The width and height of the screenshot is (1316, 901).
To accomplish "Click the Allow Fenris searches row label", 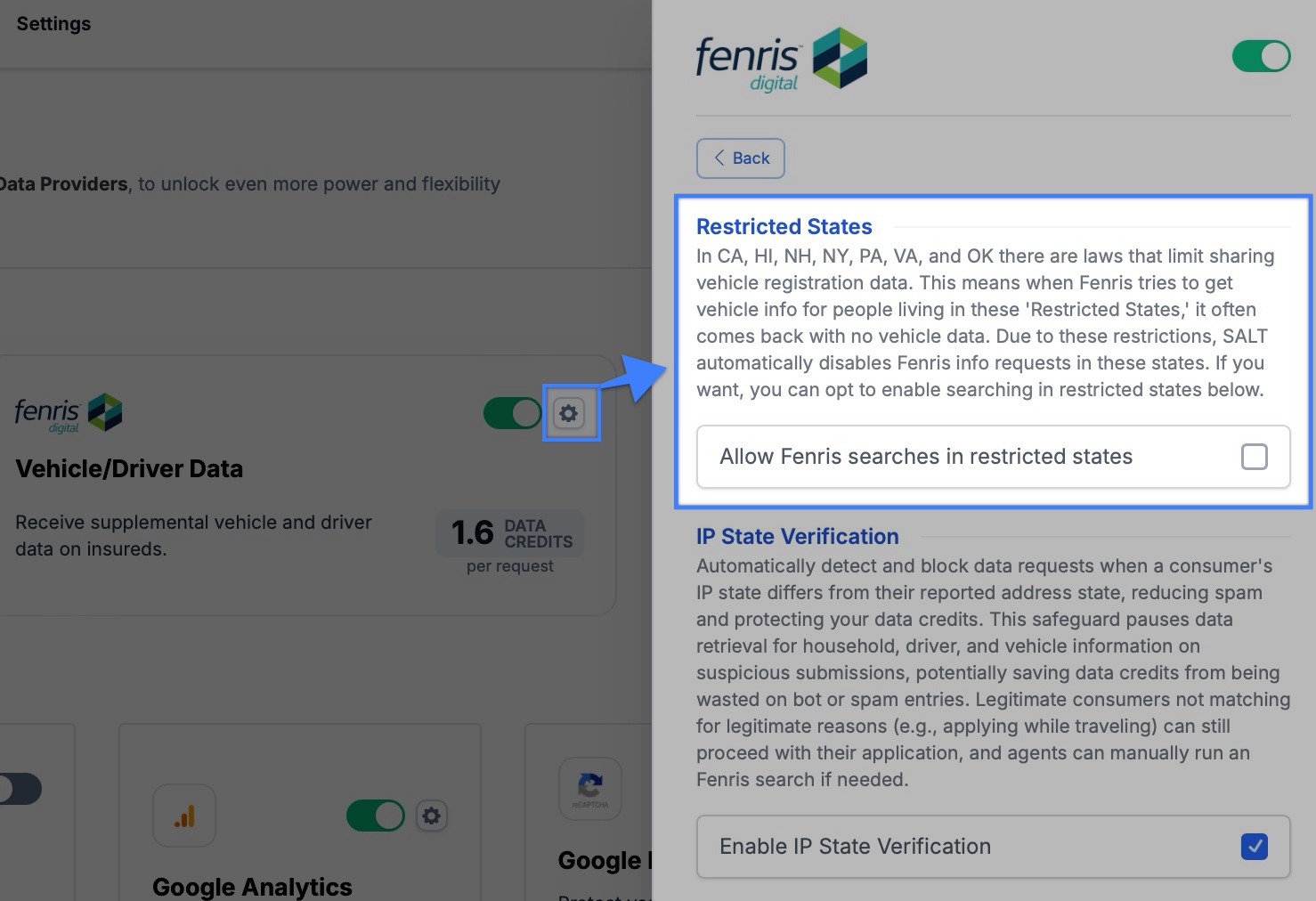I will click(926, 457).
